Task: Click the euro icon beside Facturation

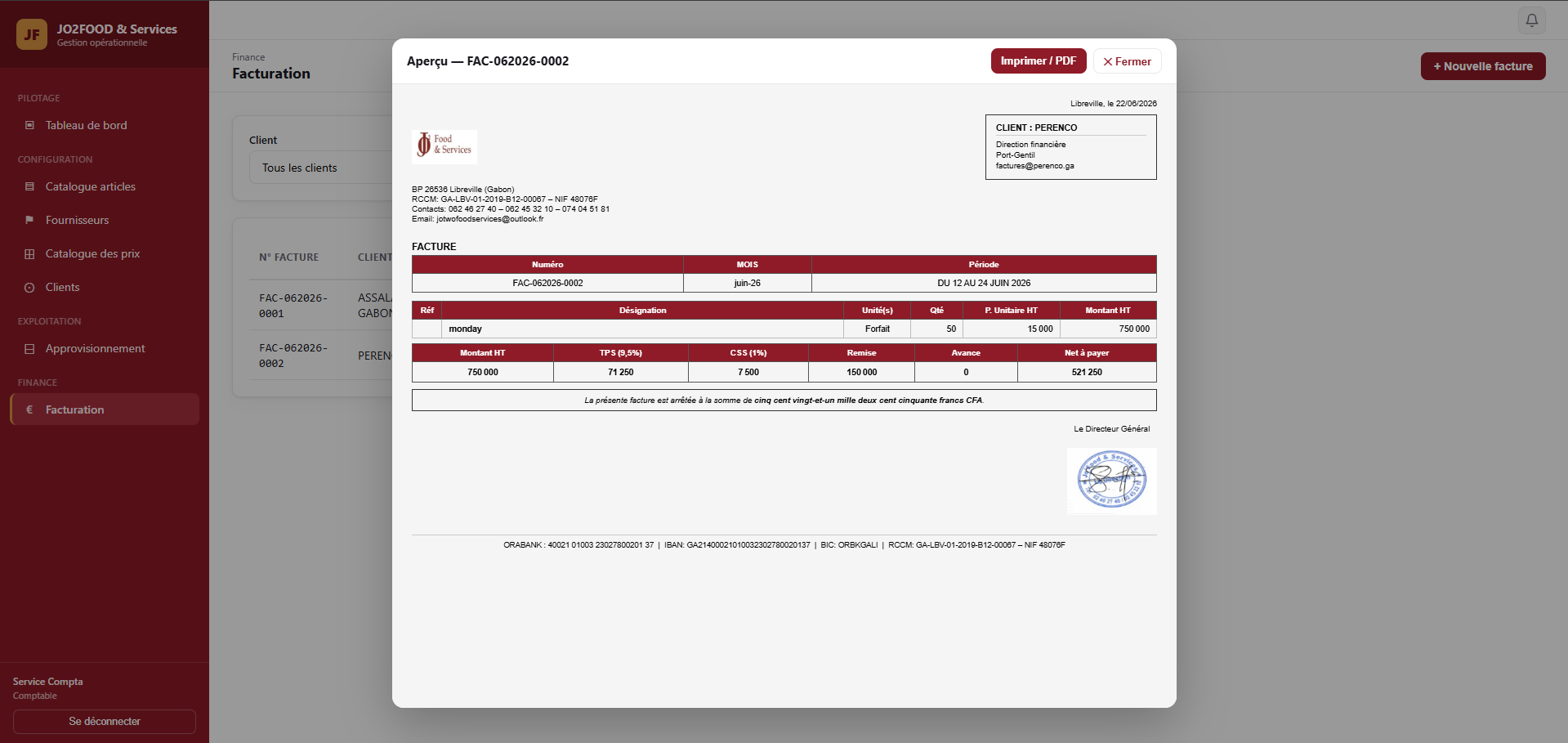Action: click(x=29, y=410)
